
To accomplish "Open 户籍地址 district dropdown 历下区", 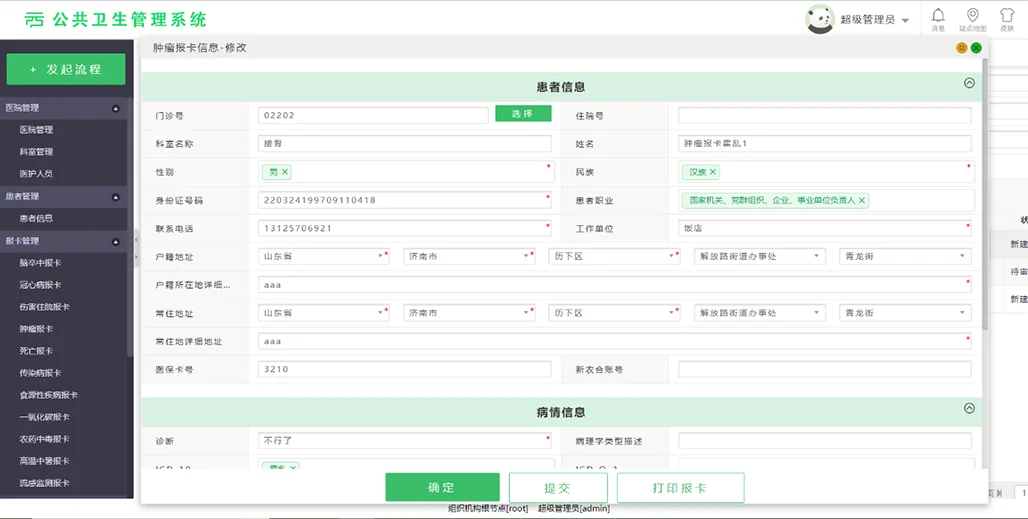I will tap(614, 256).
